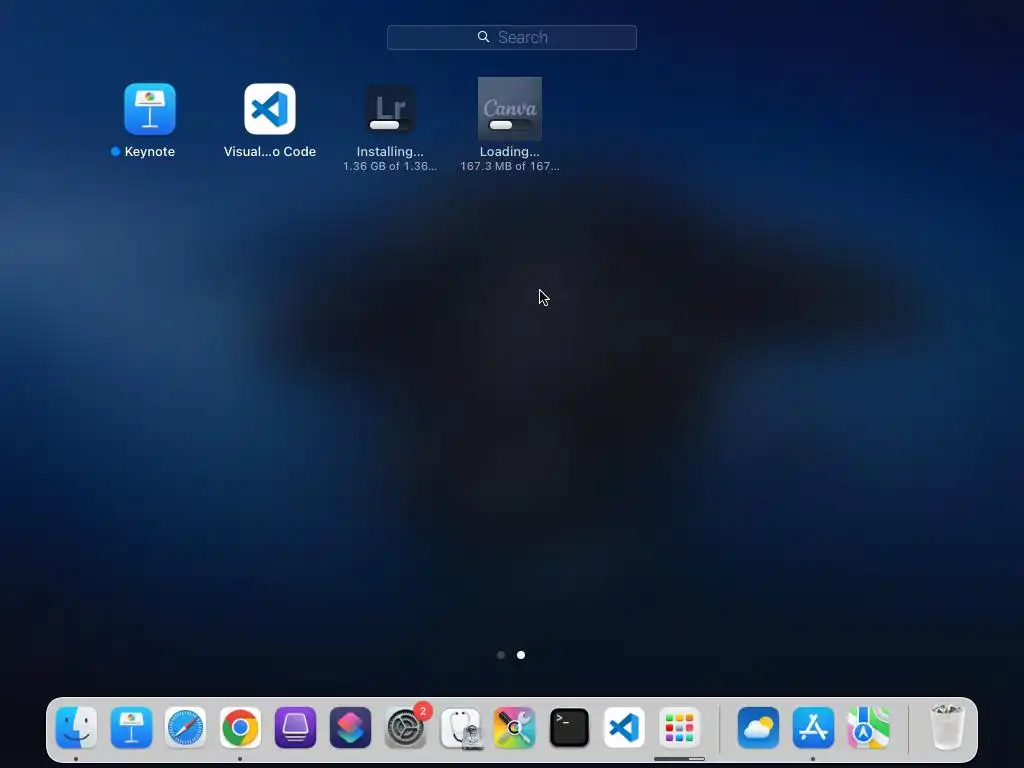The width and height of the screenshot is (1024, 768).
Task: Click the blue new-app dot beside Keynote
Action: click(x=116, y=152)
